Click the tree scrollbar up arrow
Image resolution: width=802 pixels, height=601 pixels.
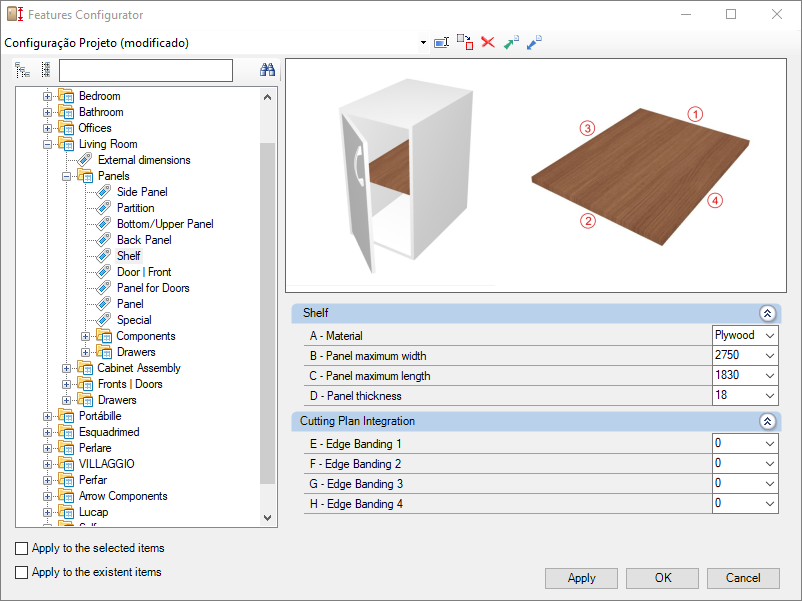(x=268, y=97)
